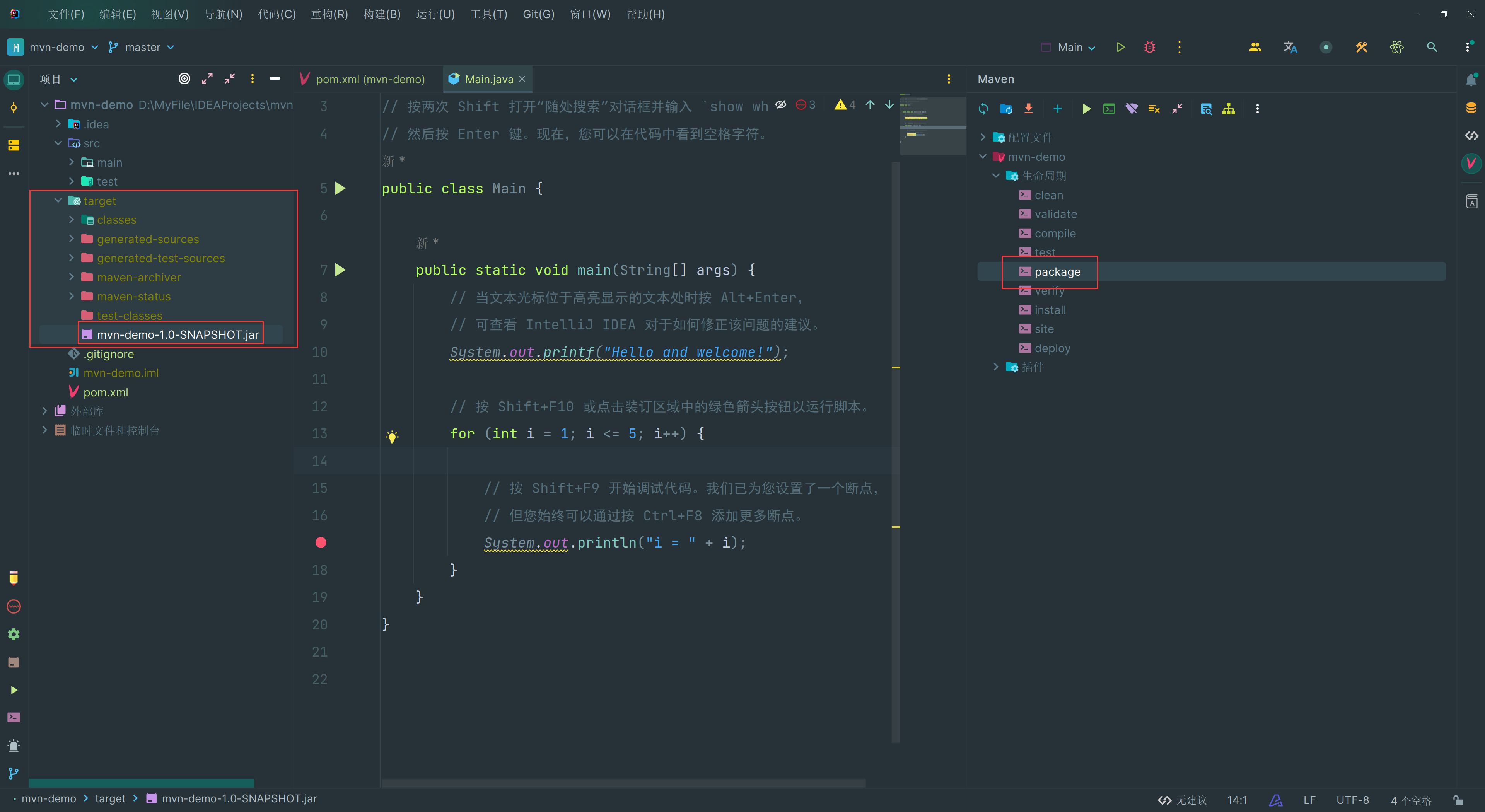This screenshot has height=812, width=1485.
Task: Run Main configuration
Action: (1121, 47)
